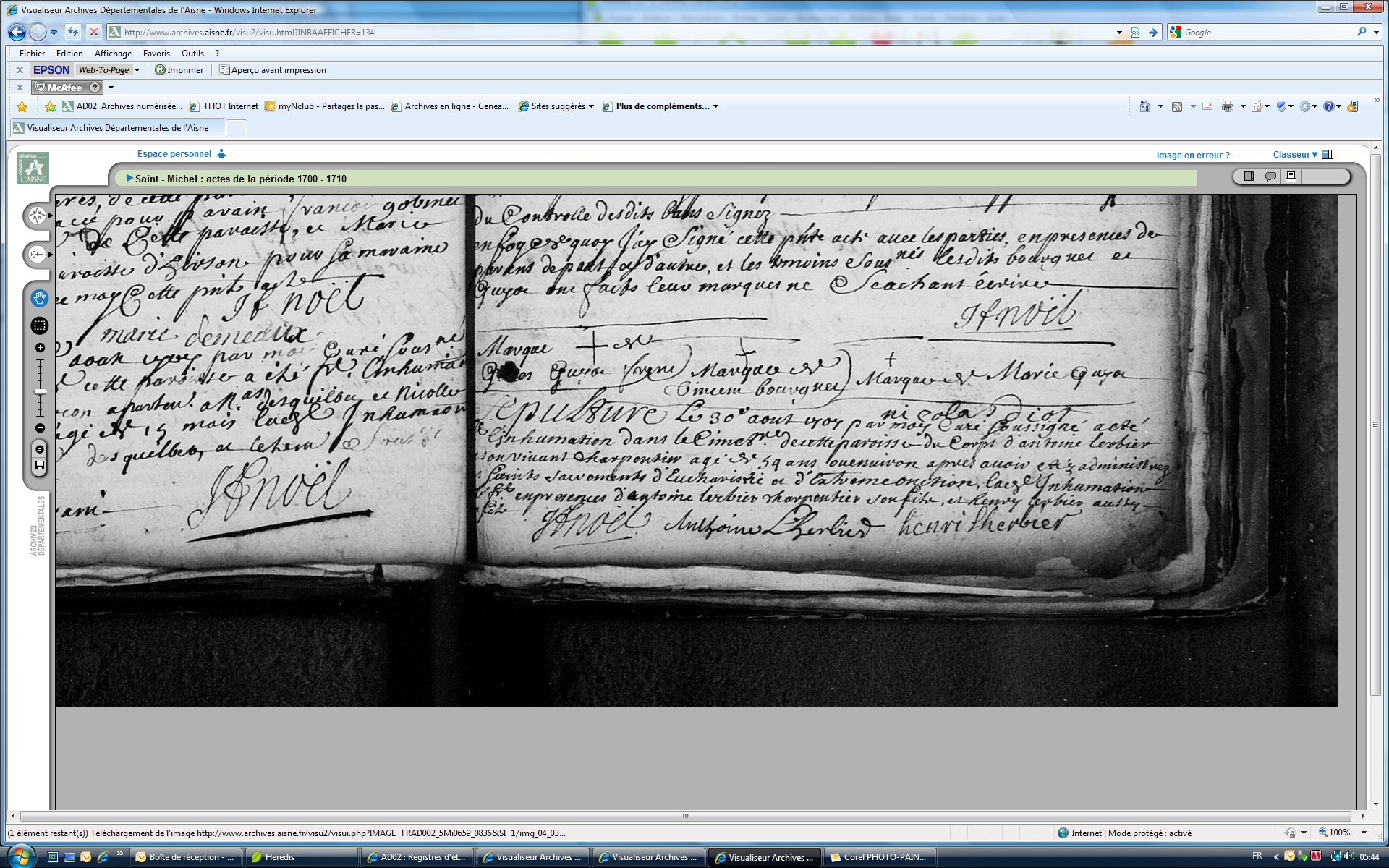Open the Outils menu
The image size is (1389, 868).
[192, 53]
